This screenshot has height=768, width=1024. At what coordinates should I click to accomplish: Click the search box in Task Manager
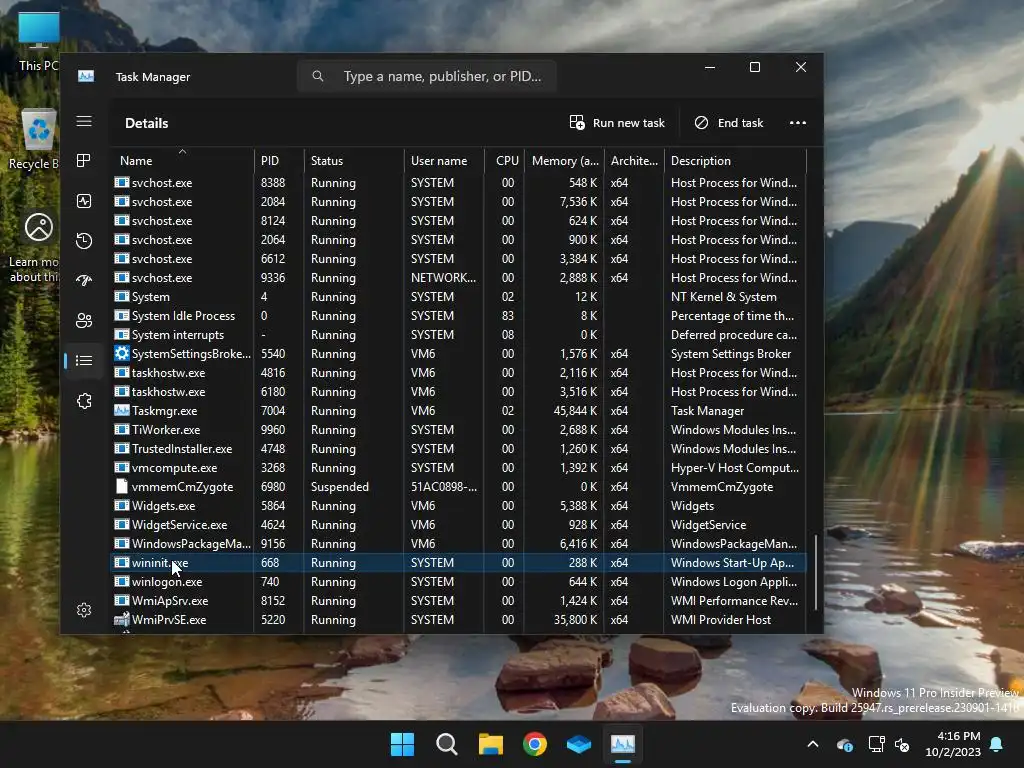(427, 76)
